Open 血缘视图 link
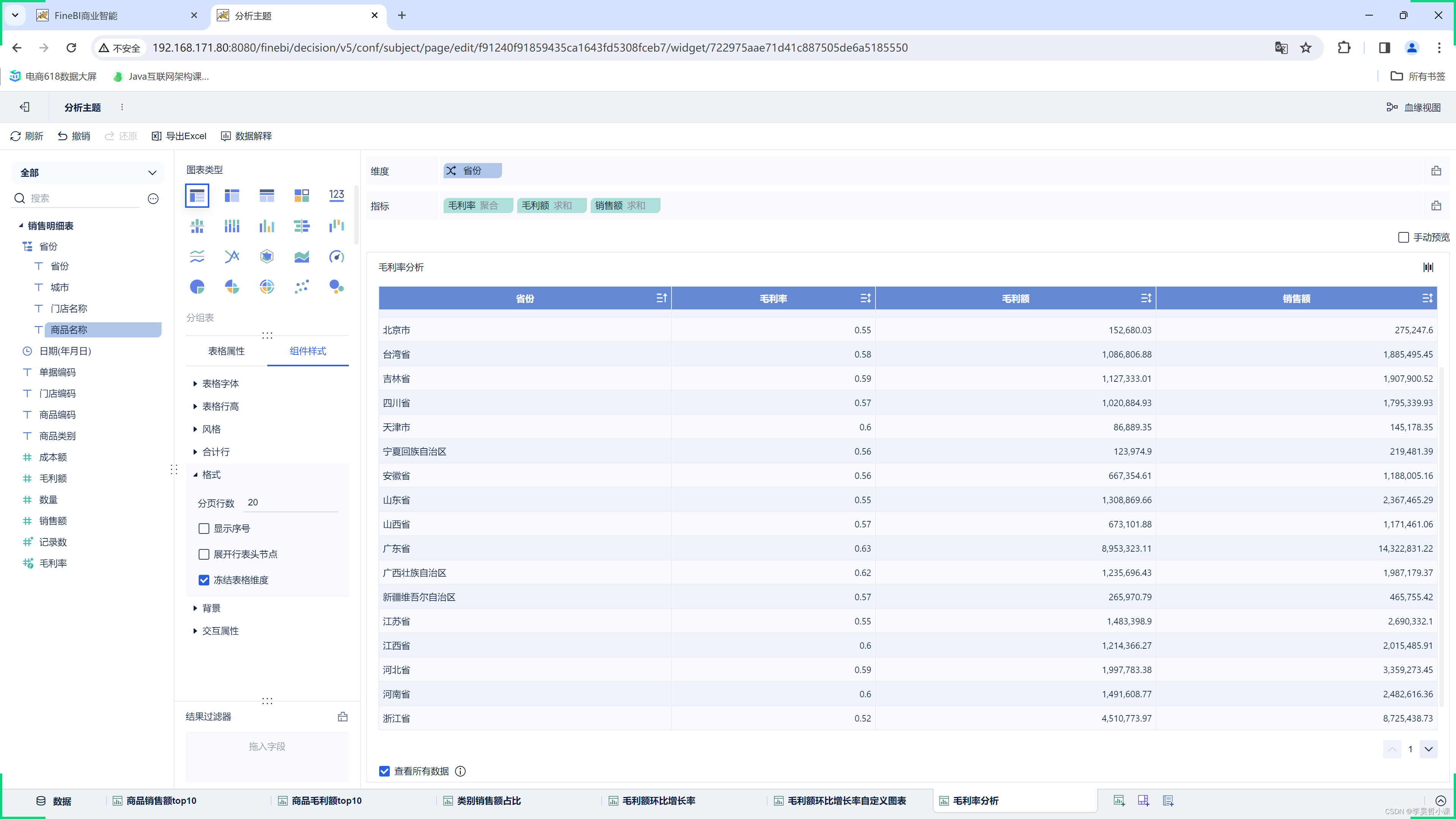 click(1414, 107)
